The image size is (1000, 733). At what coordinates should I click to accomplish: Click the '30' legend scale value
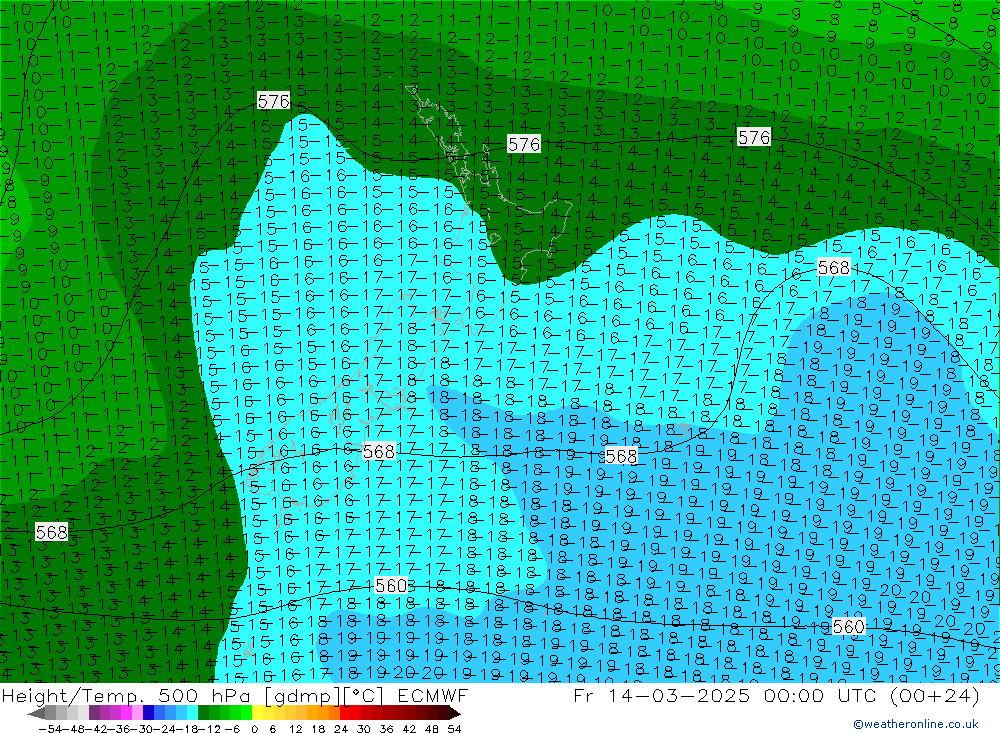click(364, 729)
